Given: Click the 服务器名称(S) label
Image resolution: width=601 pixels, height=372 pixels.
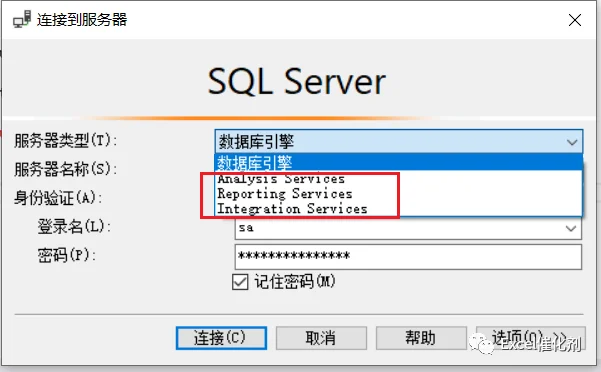Looking at the screenshot, I should (x=66, y=169).
